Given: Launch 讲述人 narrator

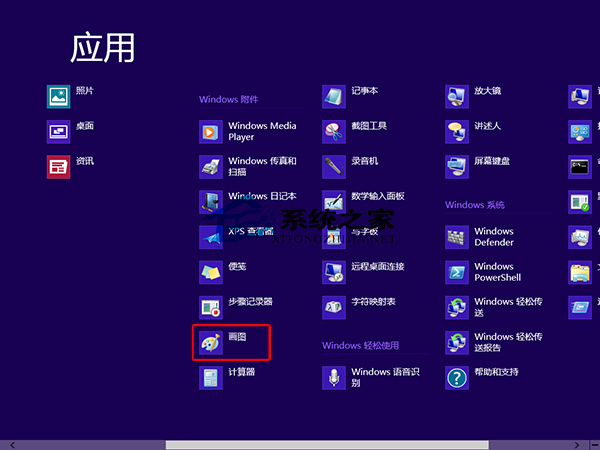Looking at the screenshot, I should coord(457,132).
